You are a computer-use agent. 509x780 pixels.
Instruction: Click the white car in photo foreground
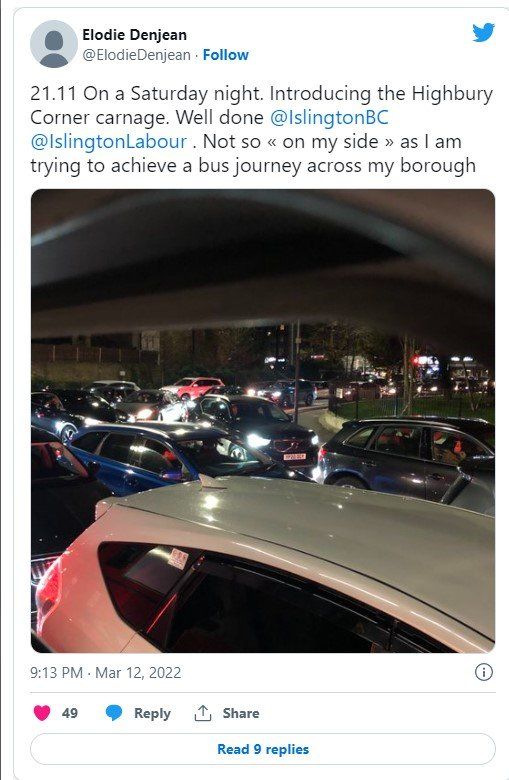click(x=266, y=565)
